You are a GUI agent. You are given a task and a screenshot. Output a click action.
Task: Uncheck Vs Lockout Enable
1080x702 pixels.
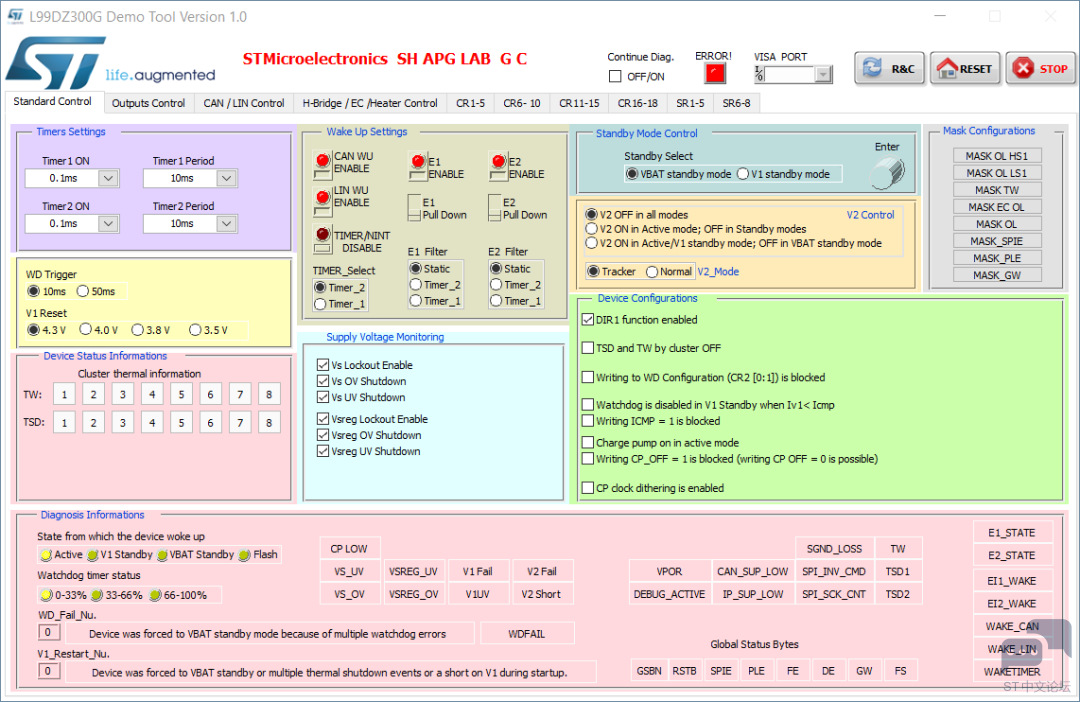322,365
